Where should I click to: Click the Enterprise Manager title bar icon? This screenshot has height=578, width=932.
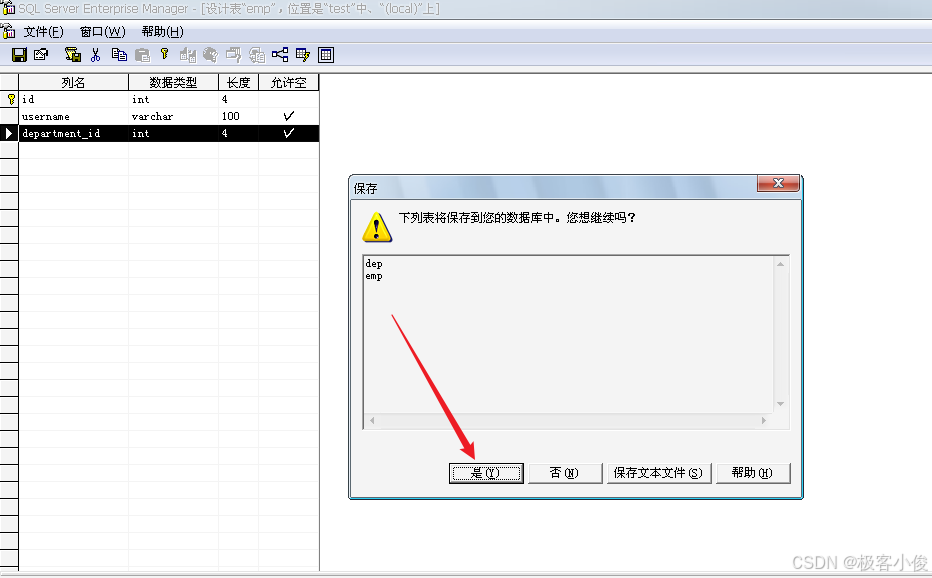8,8
